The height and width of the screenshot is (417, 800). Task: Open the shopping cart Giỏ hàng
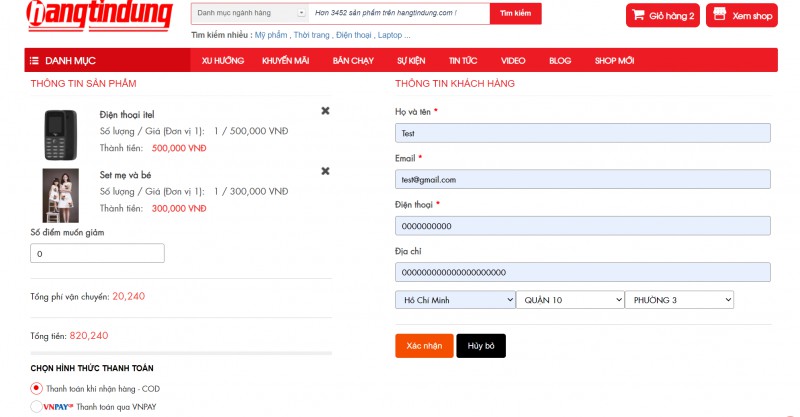click(x=663, y=16)
